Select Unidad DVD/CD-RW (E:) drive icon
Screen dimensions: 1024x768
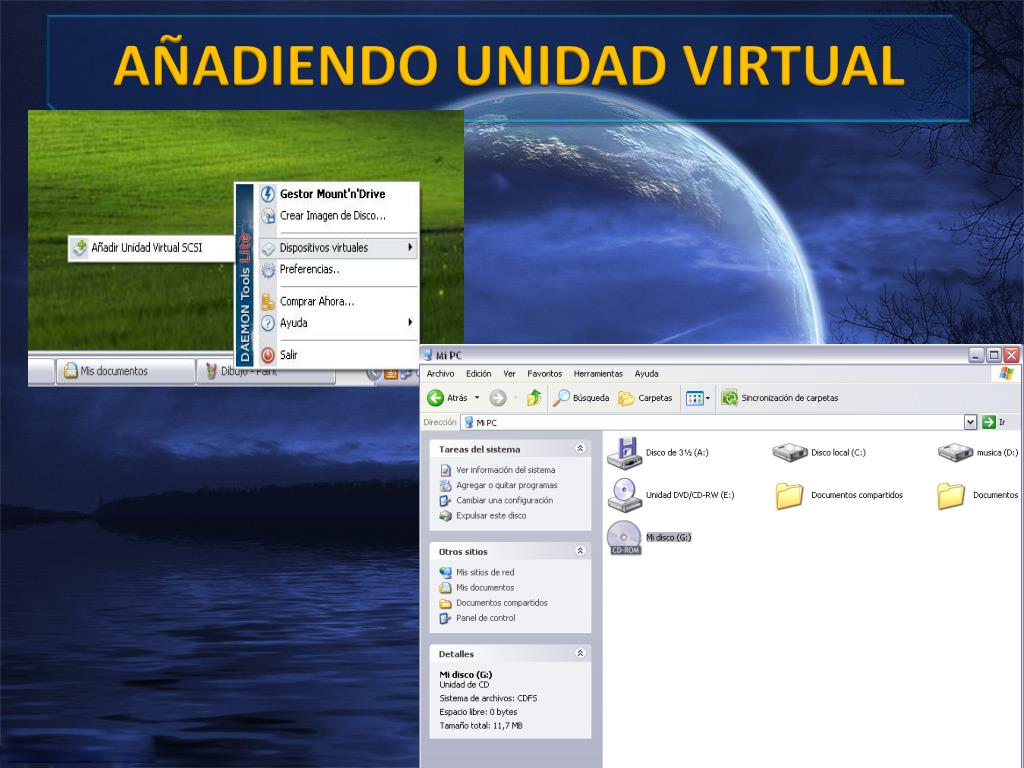coord(625,495)
